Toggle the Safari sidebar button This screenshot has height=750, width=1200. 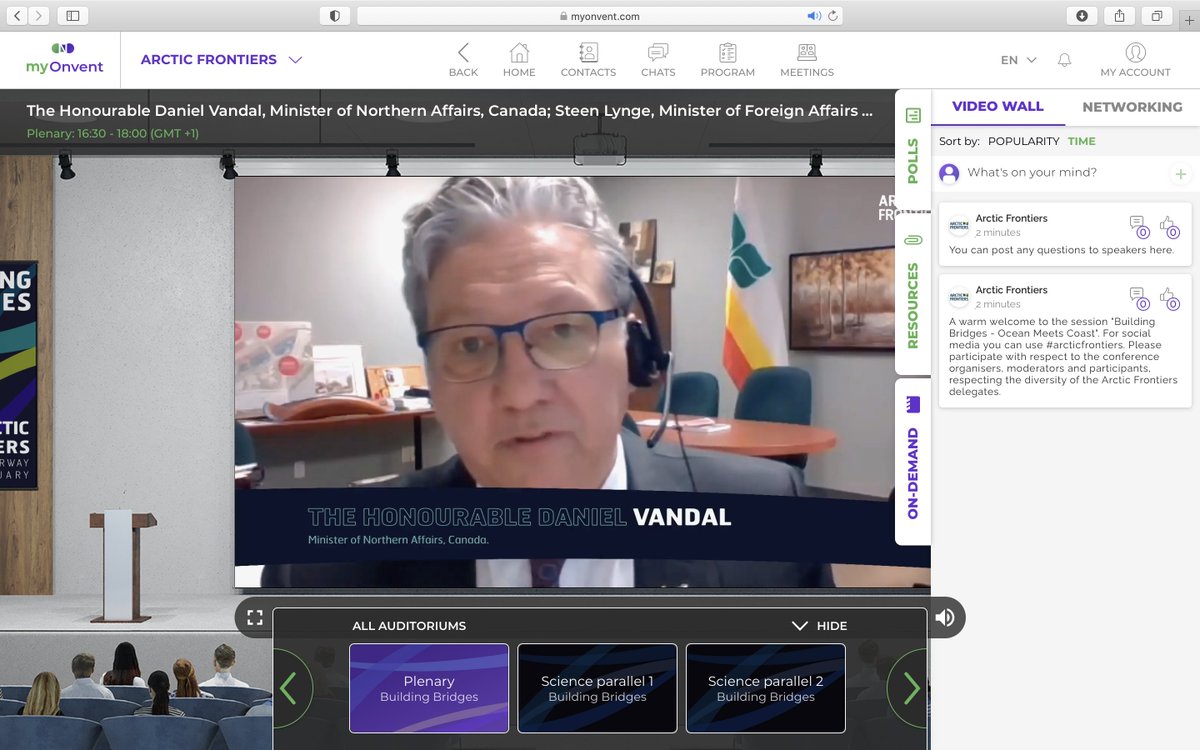point(73,16)
